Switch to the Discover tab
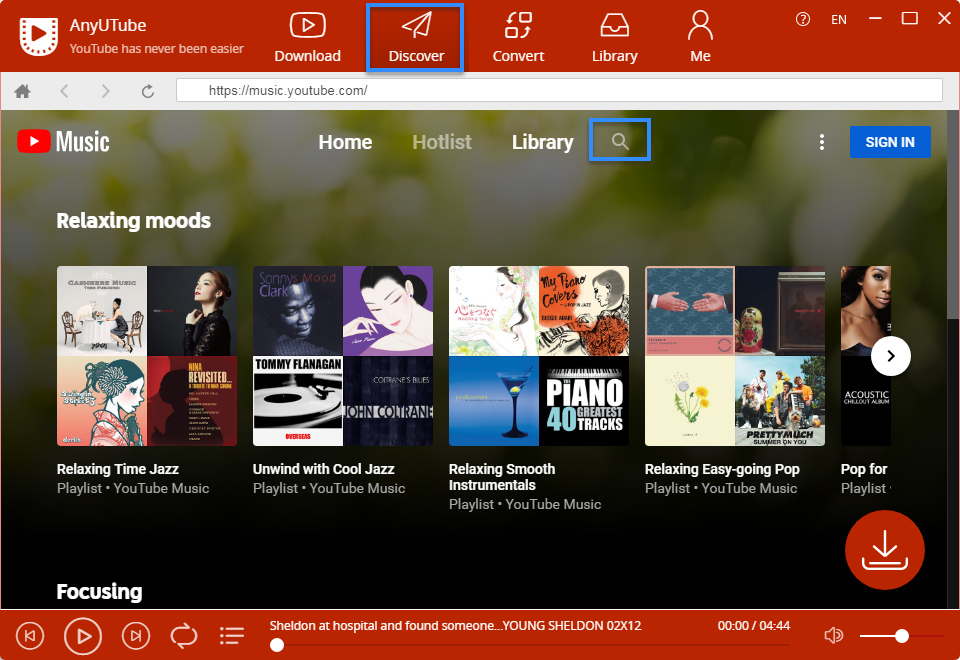960x660 pixels. coord(416,38)
